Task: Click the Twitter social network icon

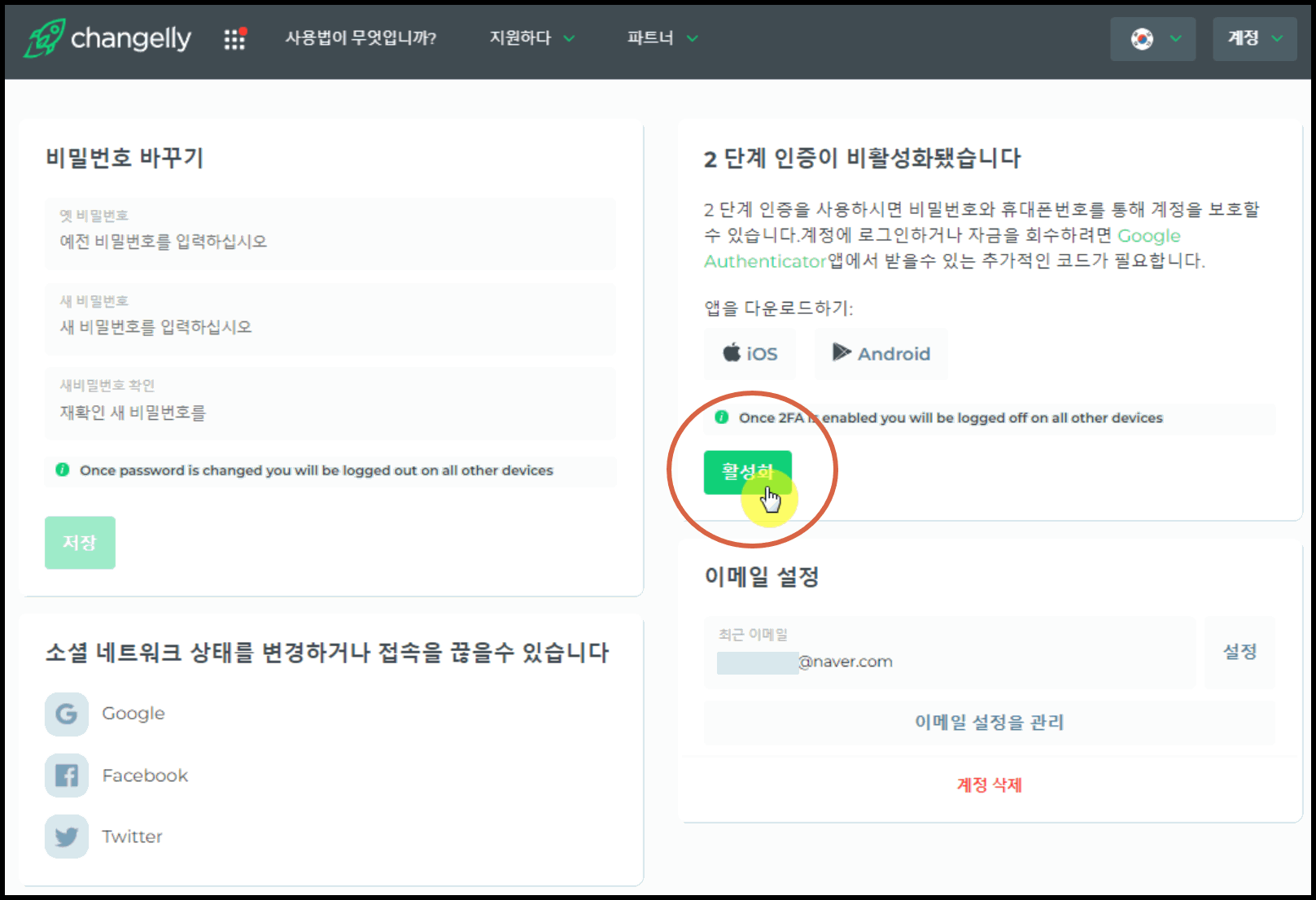Action: point(67,837)
